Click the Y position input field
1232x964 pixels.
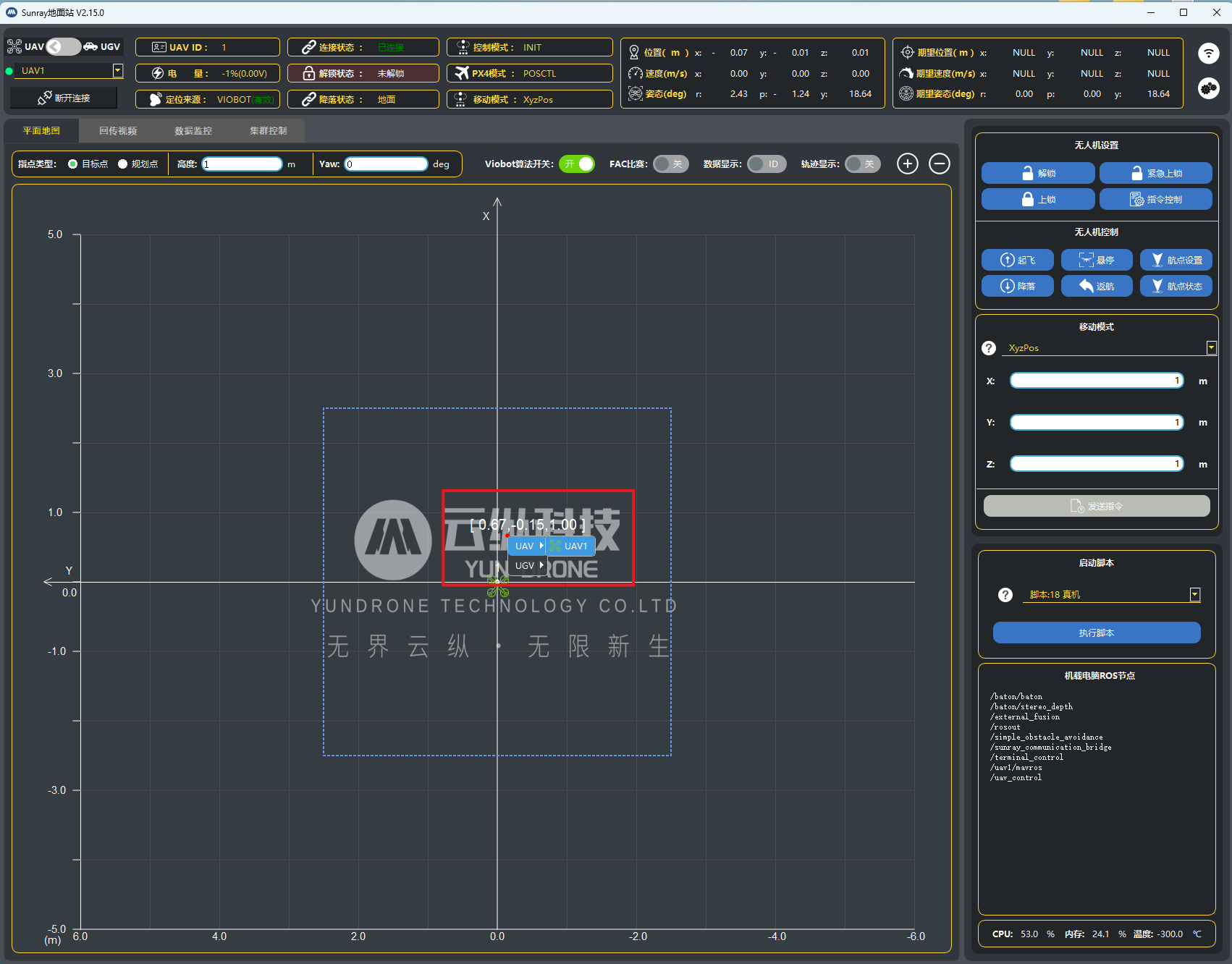click(1097, 422)
